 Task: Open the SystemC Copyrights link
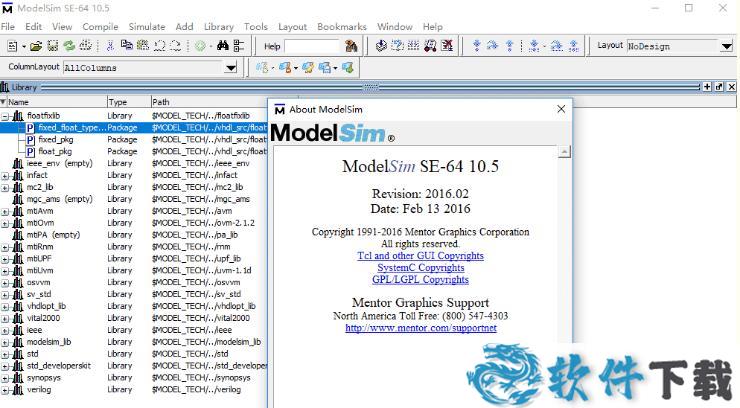[x=420, y=268]
